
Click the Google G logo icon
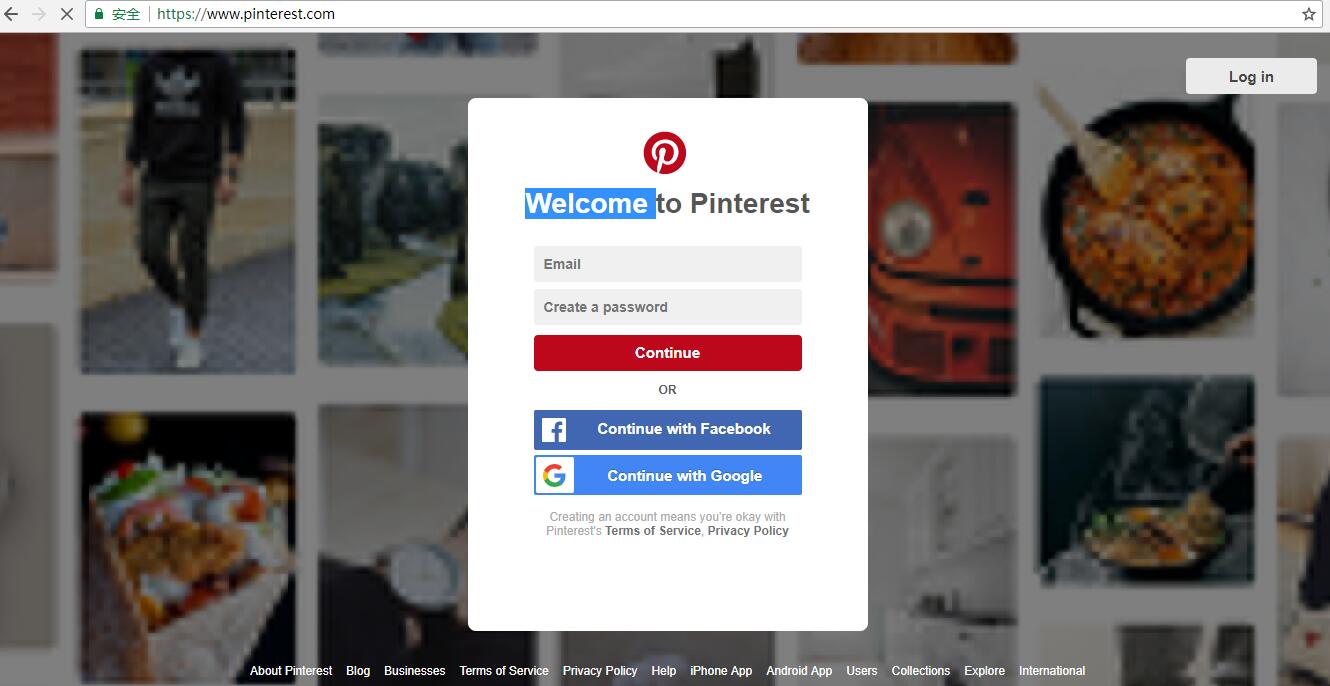(554, 475)
